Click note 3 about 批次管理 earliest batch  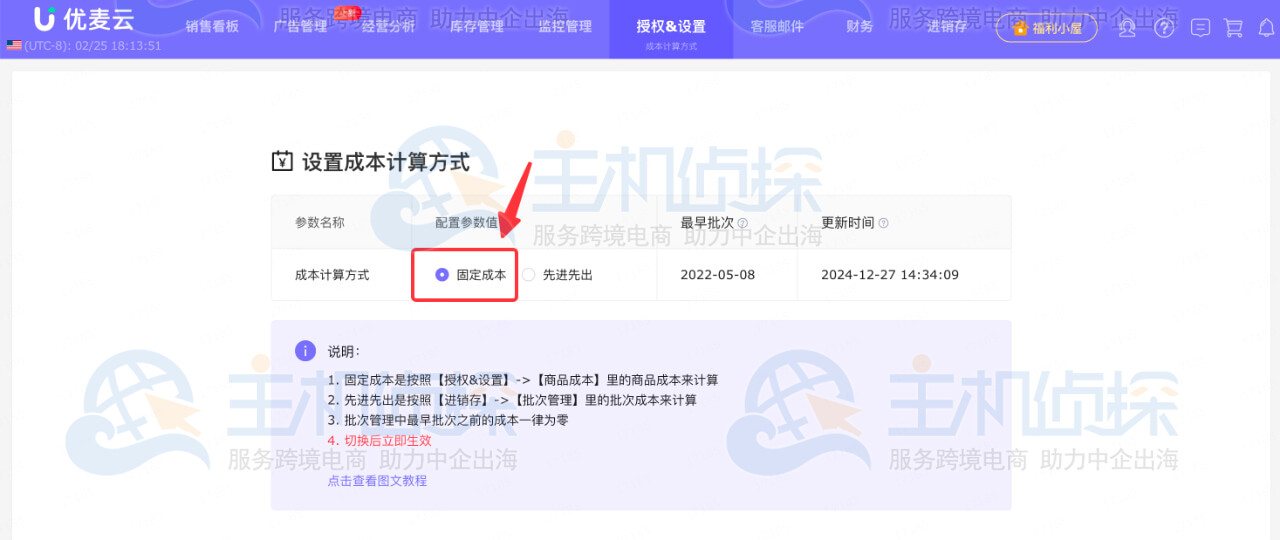click(x=448, y=420)
